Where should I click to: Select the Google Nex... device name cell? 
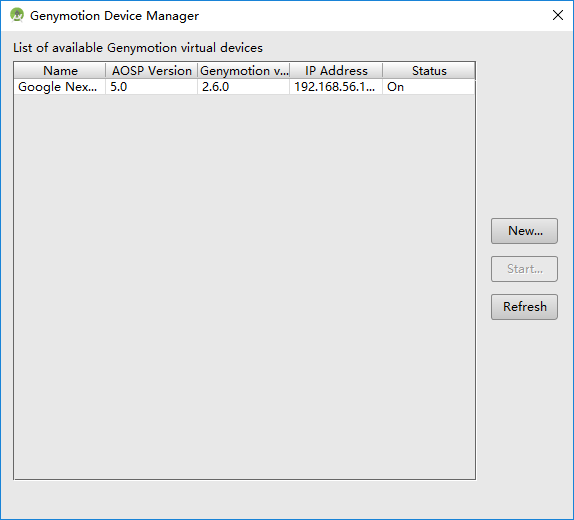[x=60, y=87]
